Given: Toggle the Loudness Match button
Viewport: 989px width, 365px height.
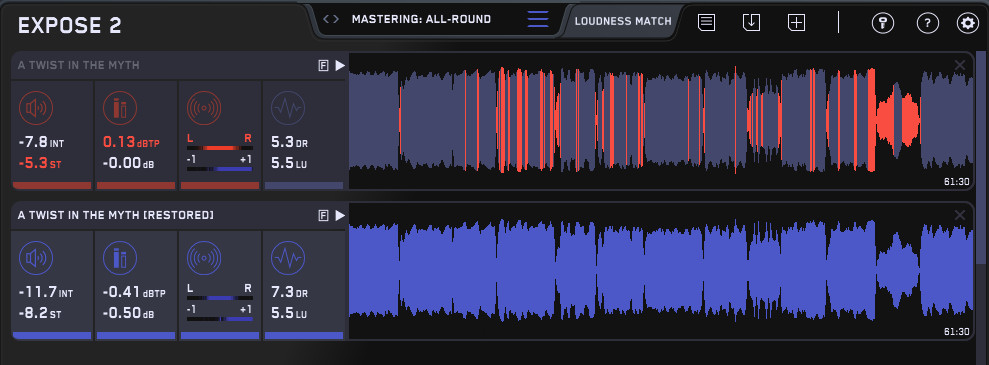Looking at the screenshot, I should [x=623, y=21].
